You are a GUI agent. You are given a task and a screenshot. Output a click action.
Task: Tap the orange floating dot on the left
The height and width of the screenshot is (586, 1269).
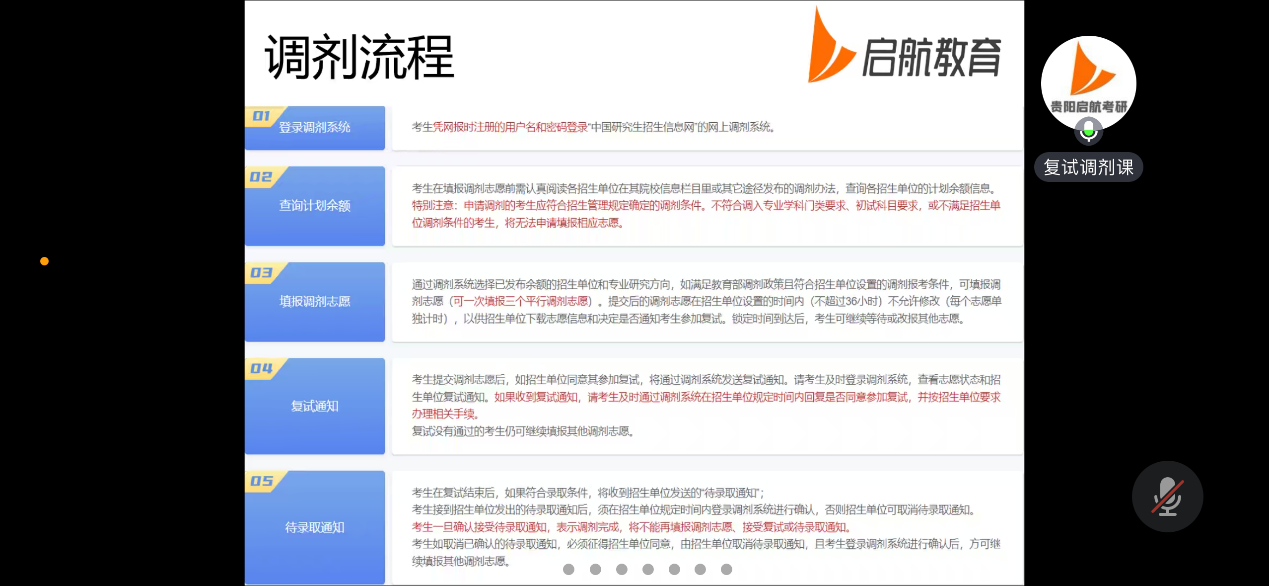pyautogui.click(x=44, y=261)
